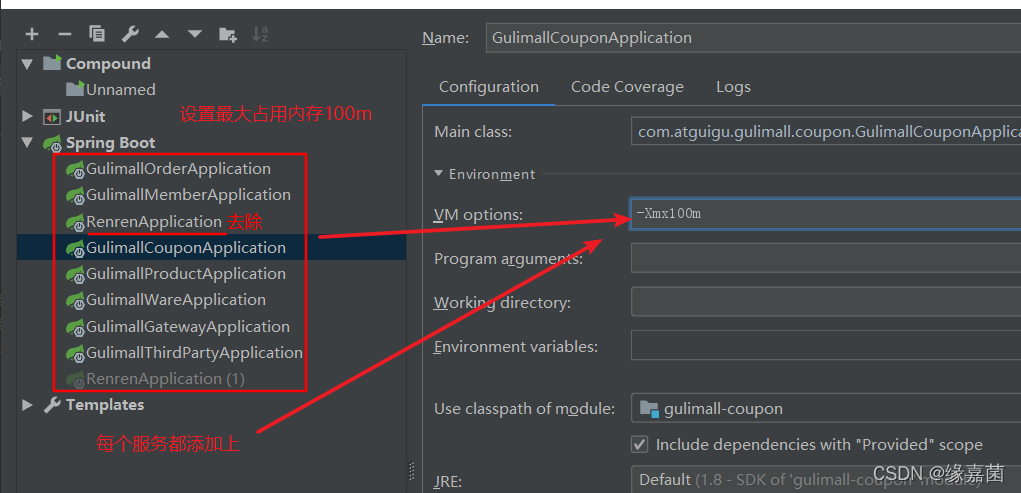The image size is (1021, 493).
Task: Collapse the Compound tree node
Action: pyautogui.click(x=27, y=63)
